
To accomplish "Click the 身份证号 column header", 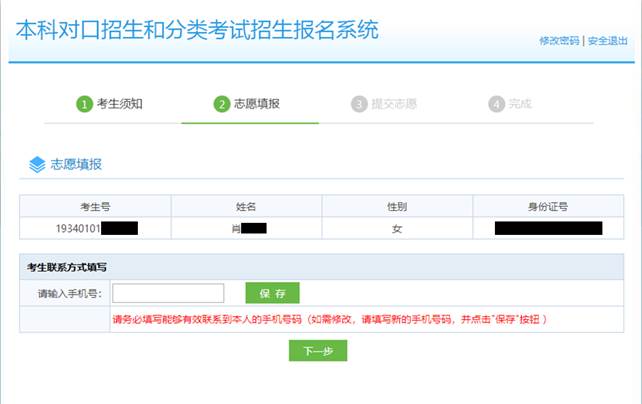I will pyautogui.click(x=548, y=206).
